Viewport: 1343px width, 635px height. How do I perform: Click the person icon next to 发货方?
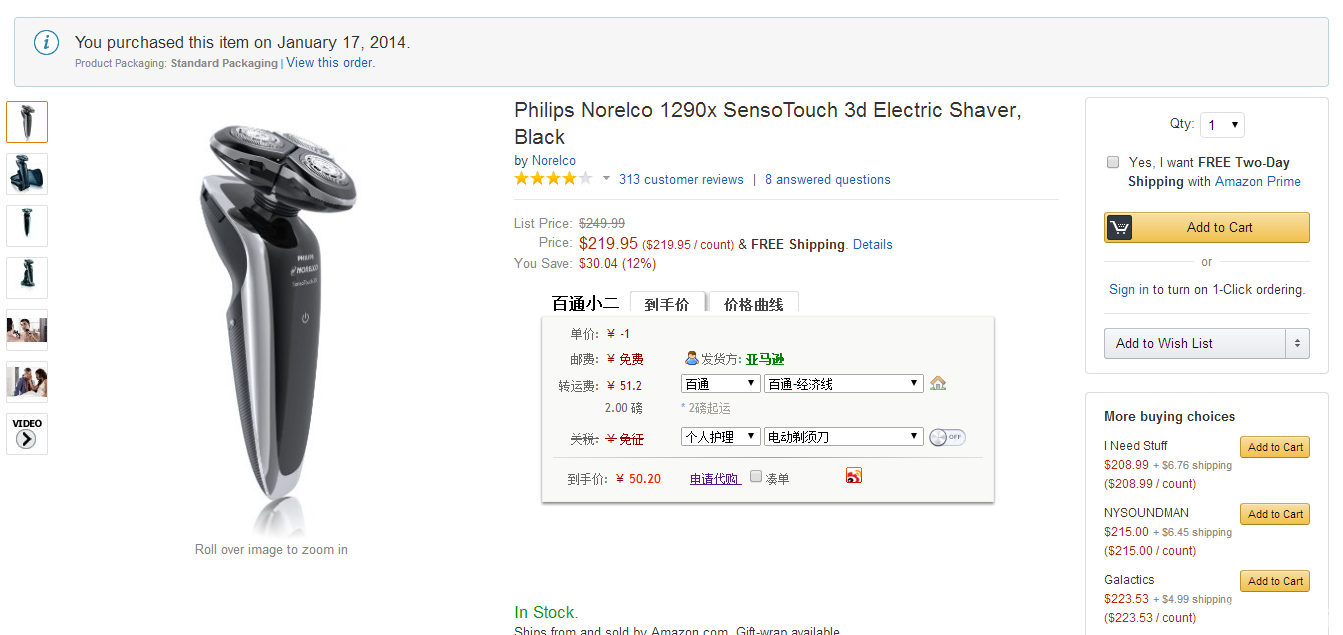[692, 358]
